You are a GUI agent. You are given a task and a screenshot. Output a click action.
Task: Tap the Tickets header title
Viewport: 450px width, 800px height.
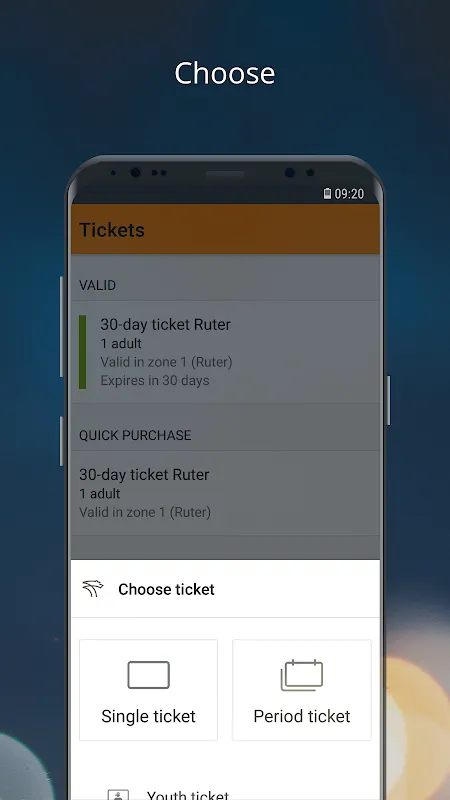[112, 230]
